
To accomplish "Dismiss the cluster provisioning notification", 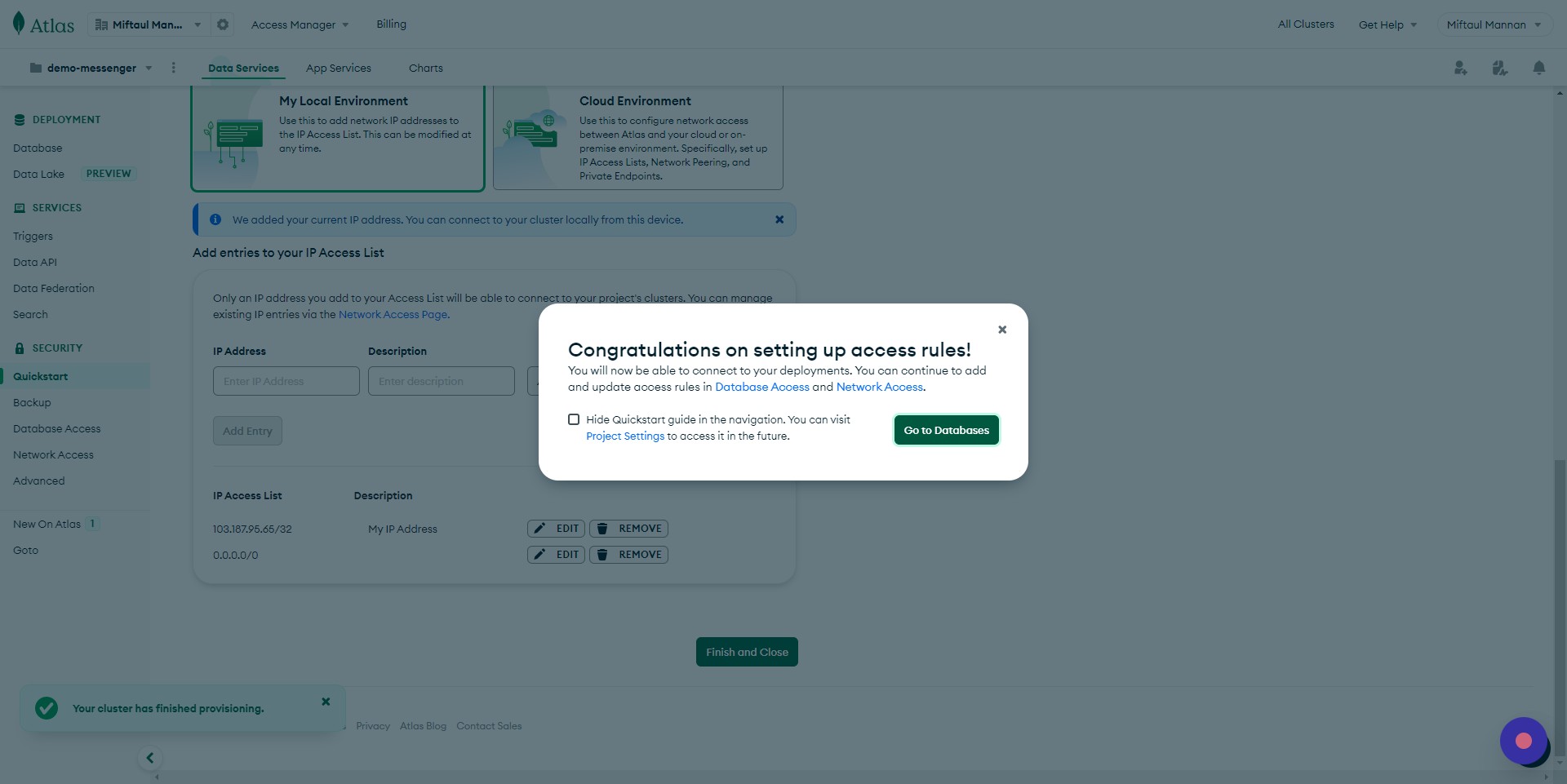I will tap(326, 702).
